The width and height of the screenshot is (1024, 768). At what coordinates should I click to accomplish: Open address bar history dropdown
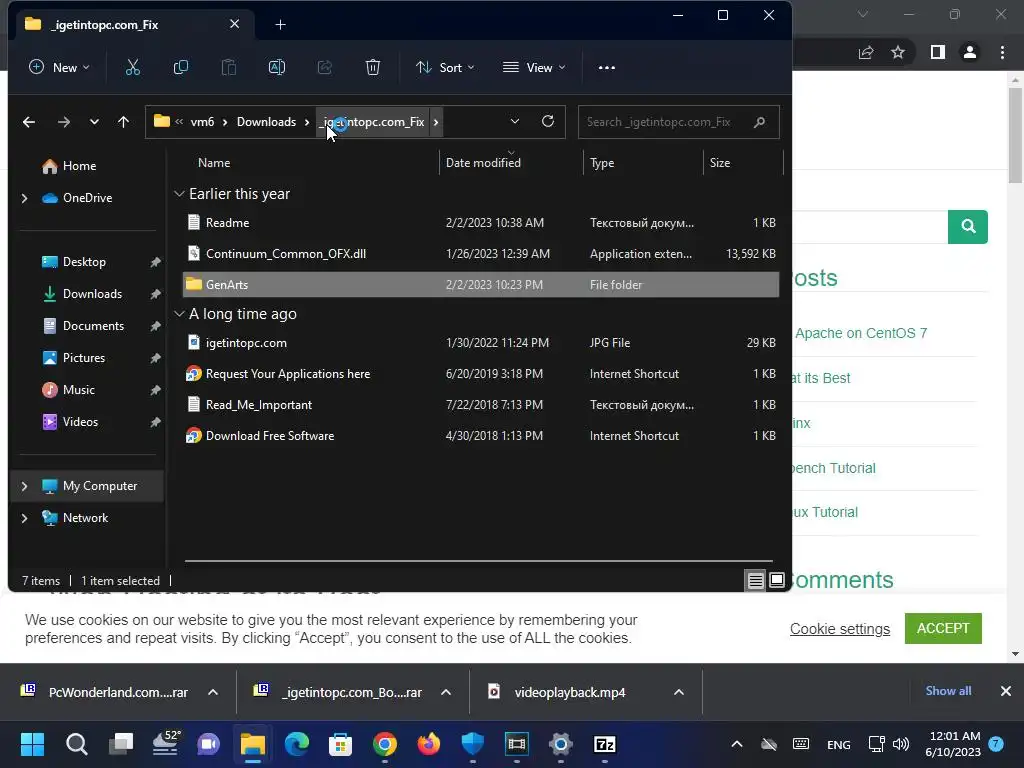515,121
